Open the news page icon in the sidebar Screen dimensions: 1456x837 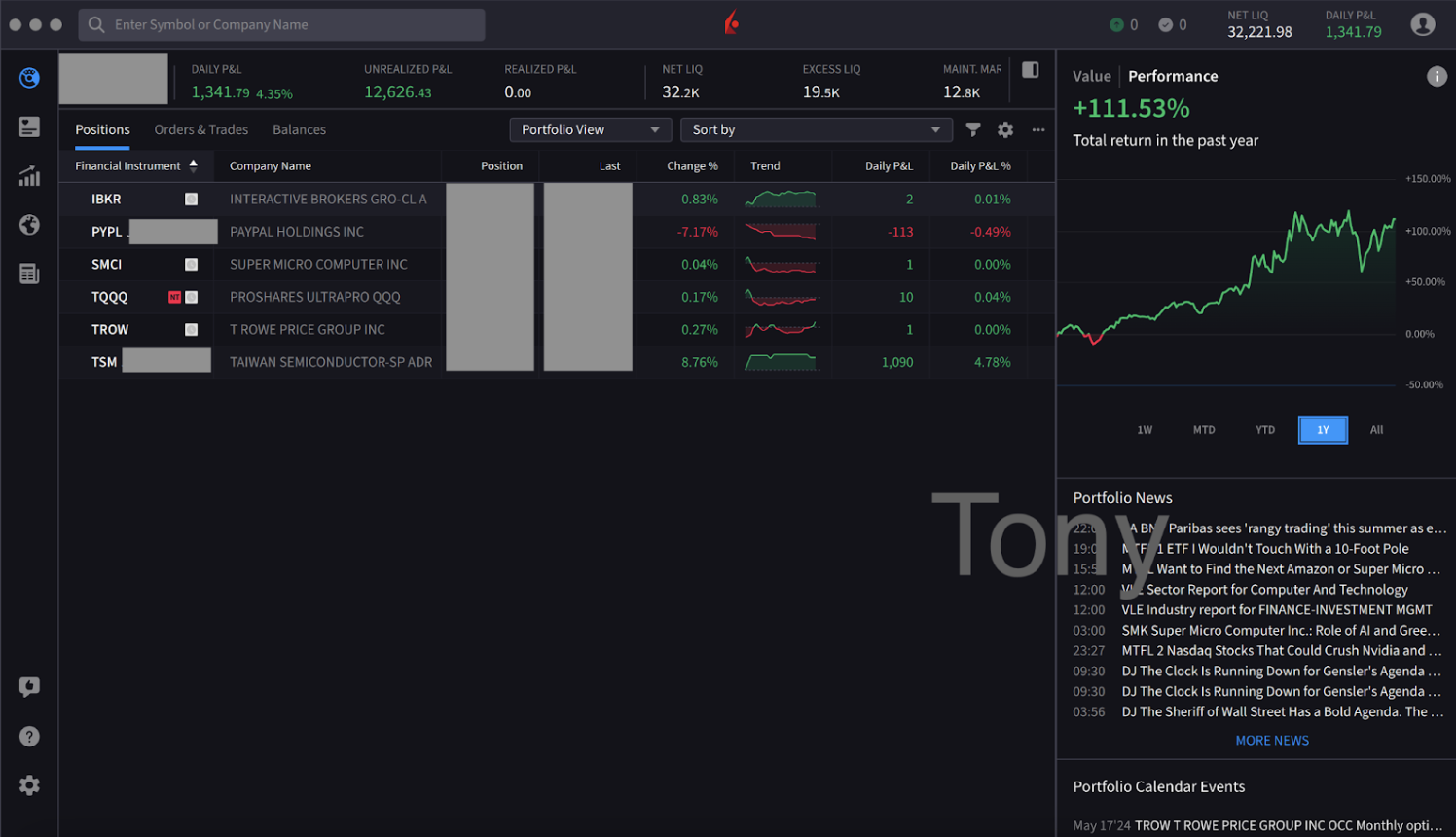coord(29,273)
